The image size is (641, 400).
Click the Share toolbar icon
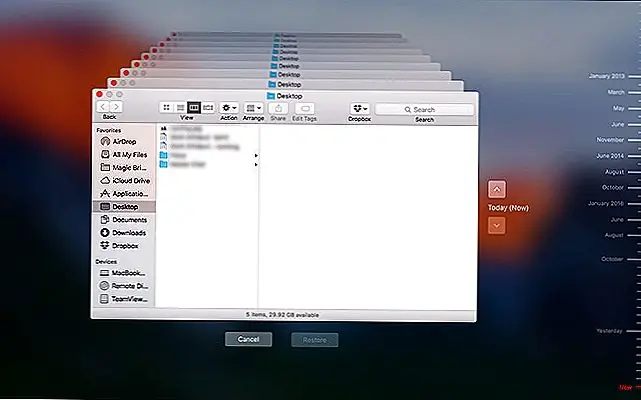click(x=278, y=108)
